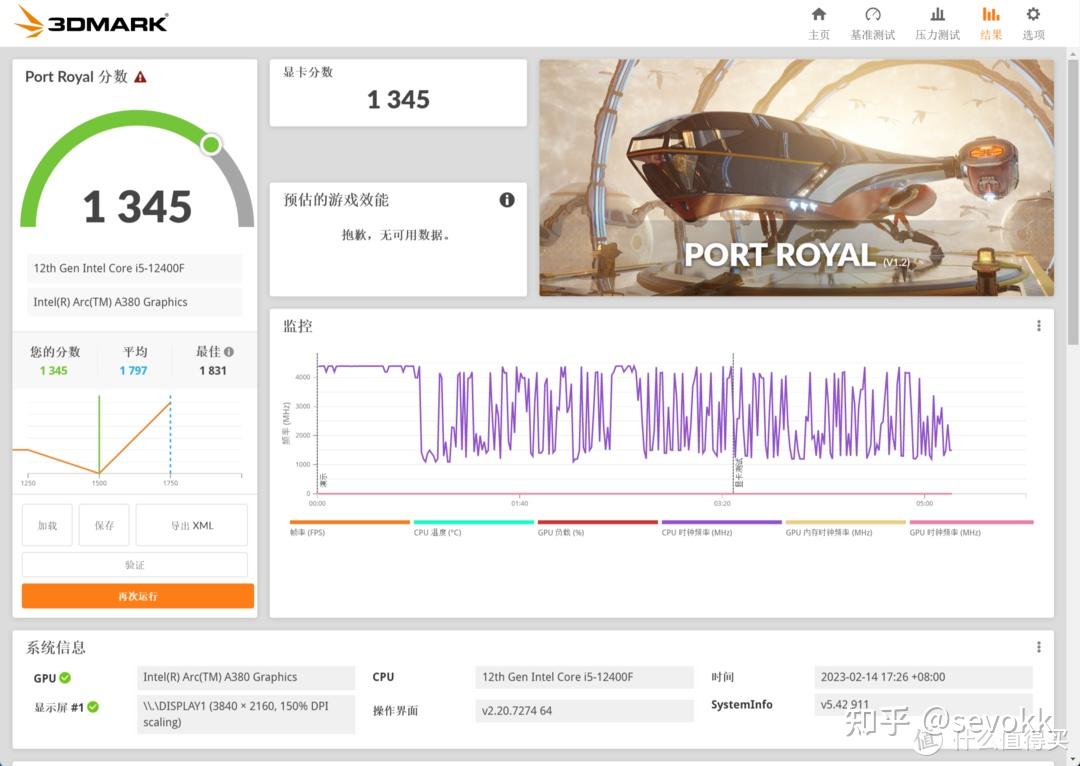Click the 验证 (validate) button

[134, 564]
